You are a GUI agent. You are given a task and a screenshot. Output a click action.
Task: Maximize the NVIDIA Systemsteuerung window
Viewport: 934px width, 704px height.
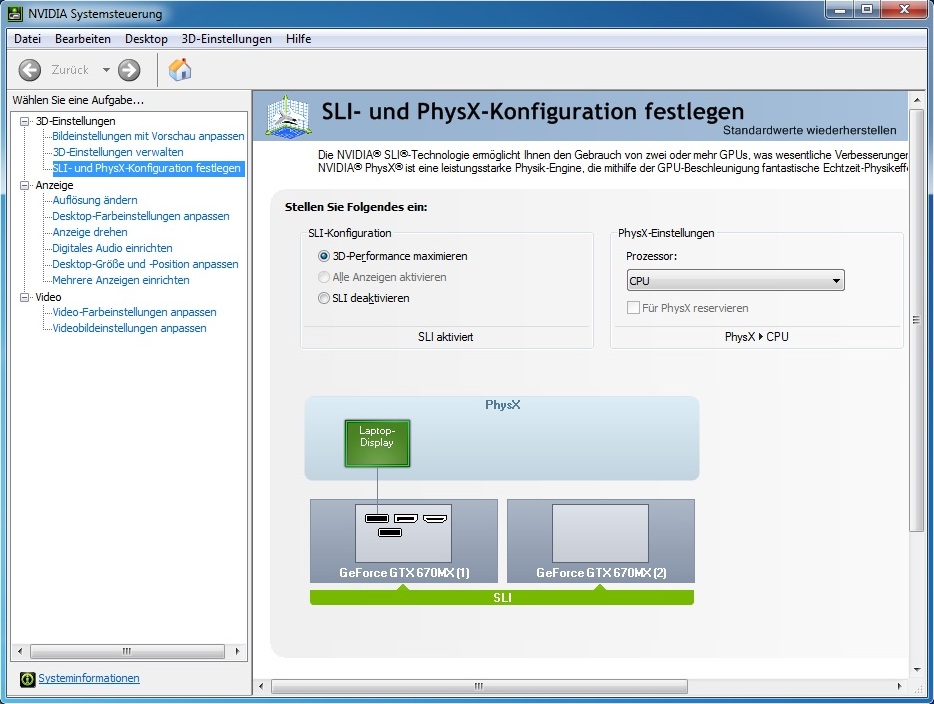[x=867, y=10]
